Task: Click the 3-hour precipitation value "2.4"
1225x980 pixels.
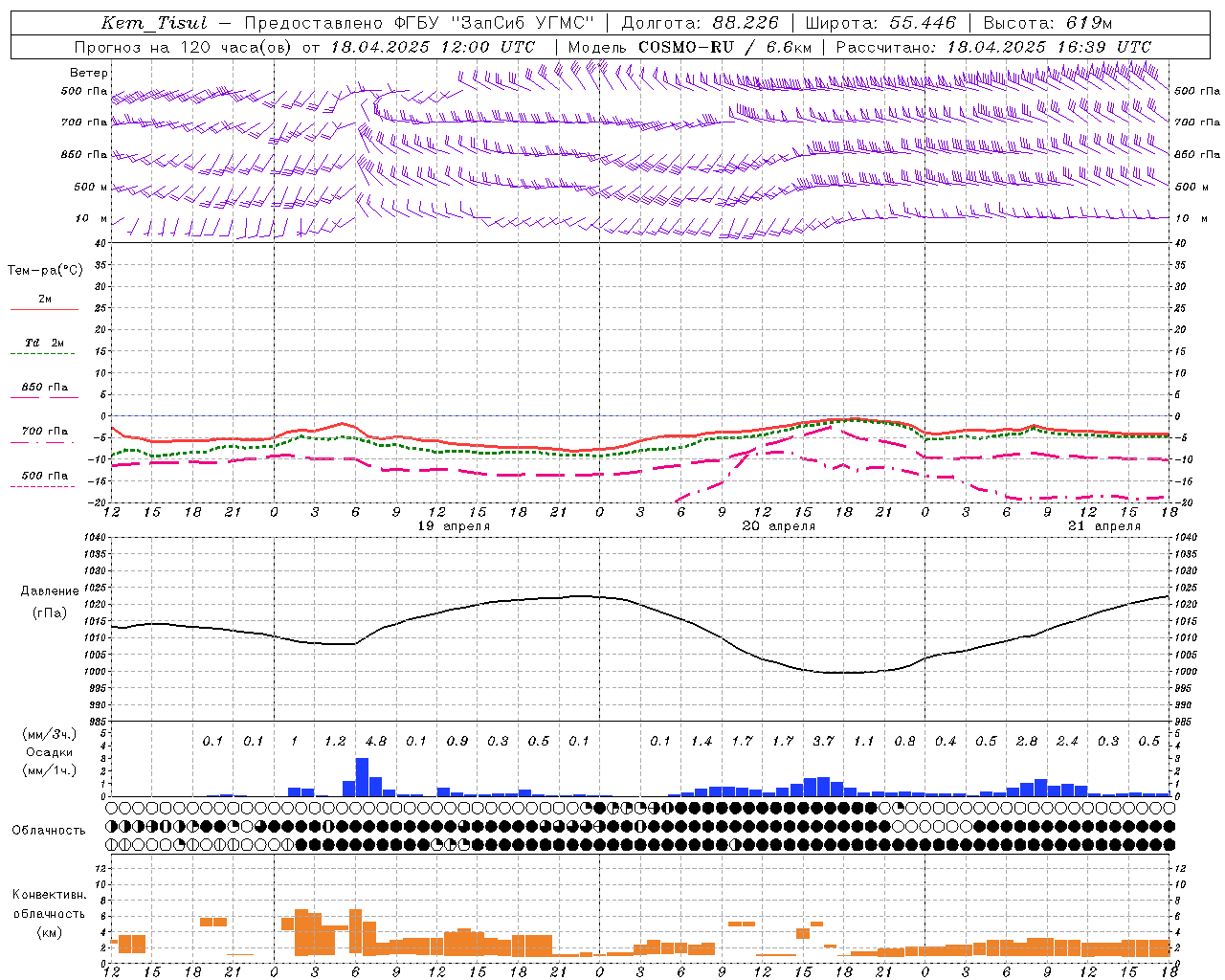Action: [x=1067, y=742]
